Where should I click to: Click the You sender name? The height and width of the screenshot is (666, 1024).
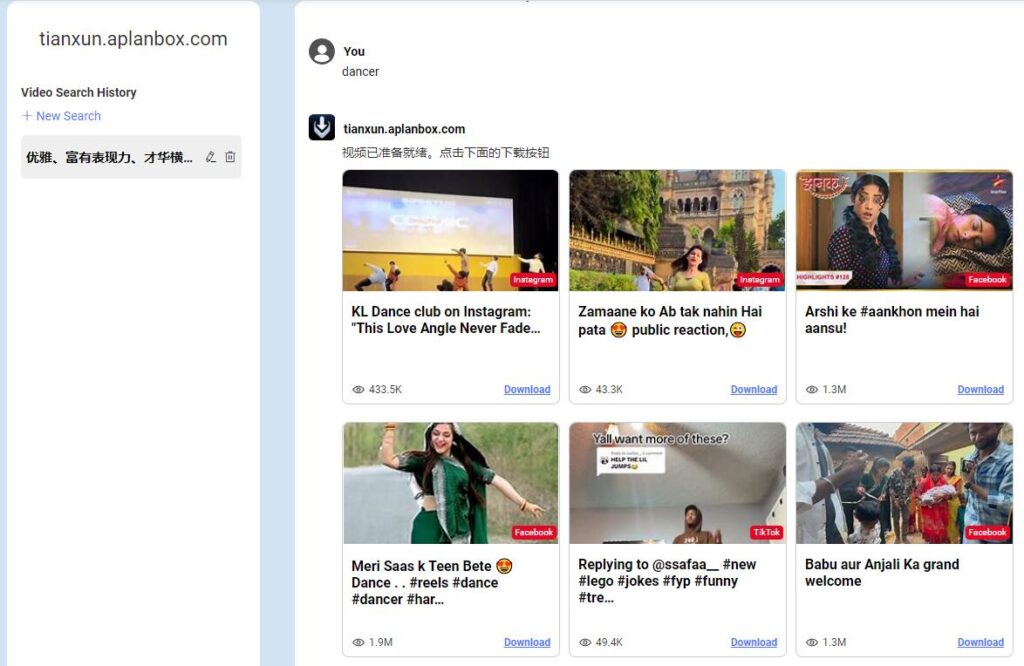pyautogui.click(x=354, y=51)
